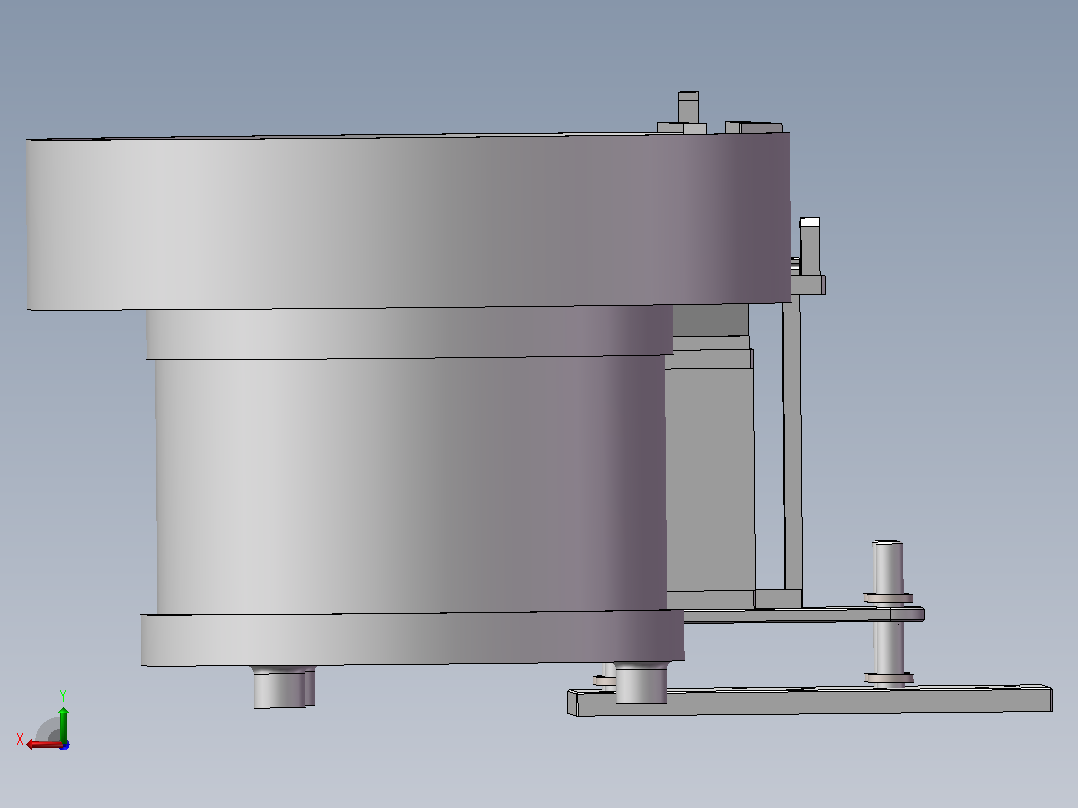
Task: Select the bottom flange of the drum
Action: click(412, 638)
